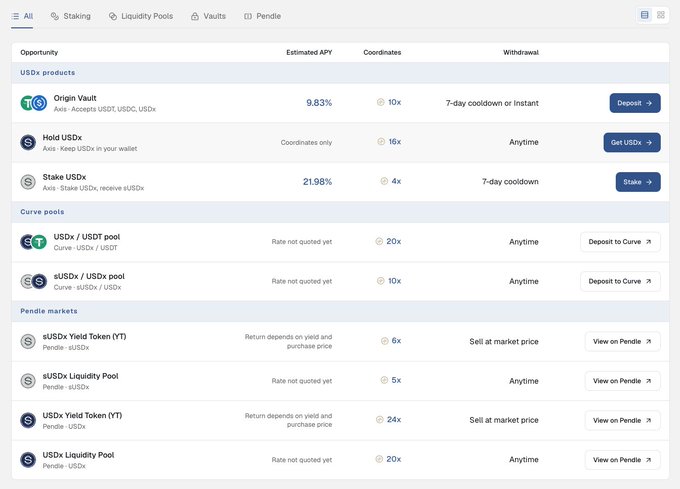Click the coin icon beside 4x

point(384,181)
